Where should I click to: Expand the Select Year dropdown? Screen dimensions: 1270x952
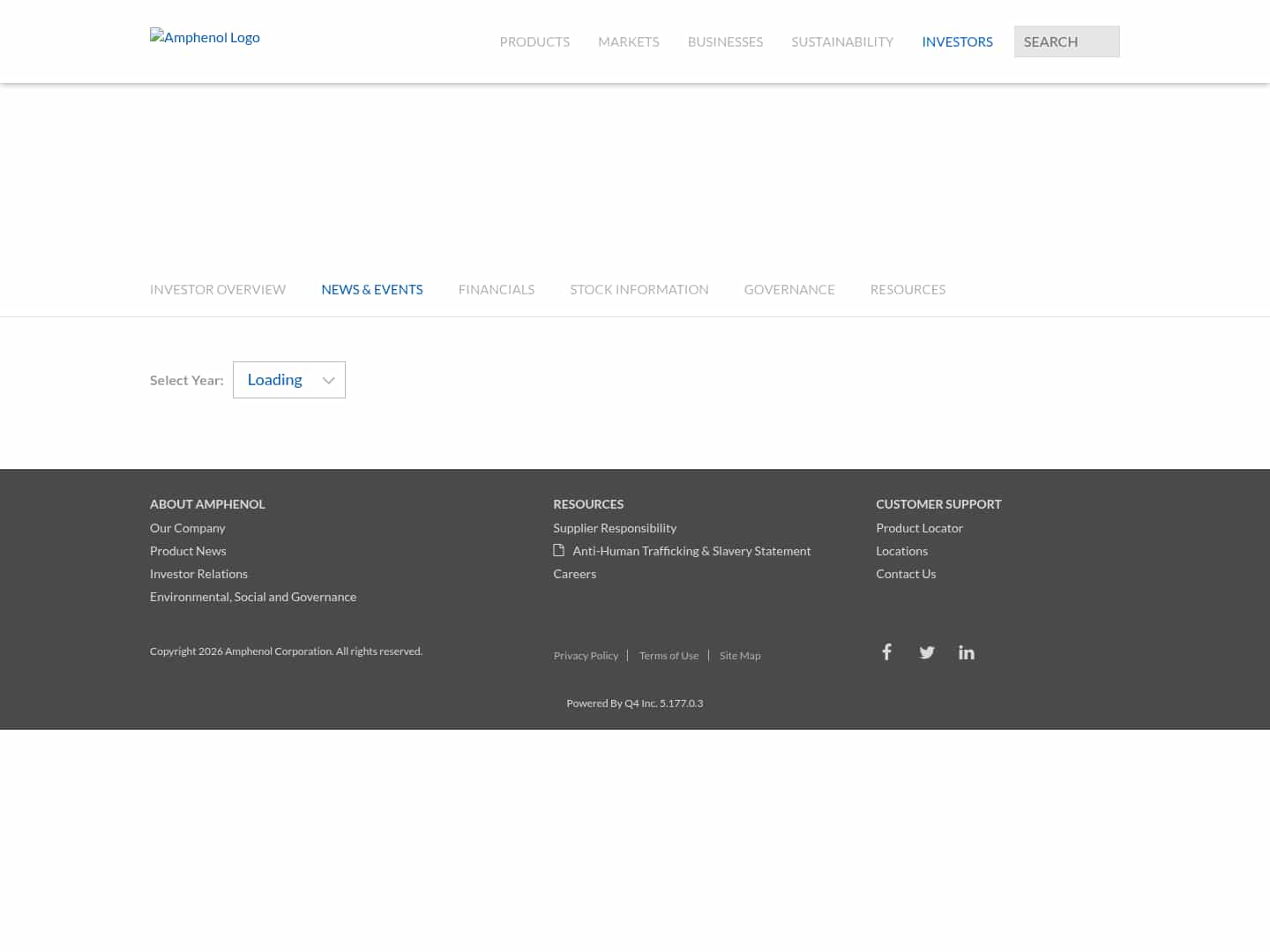(x=288, y=379)
